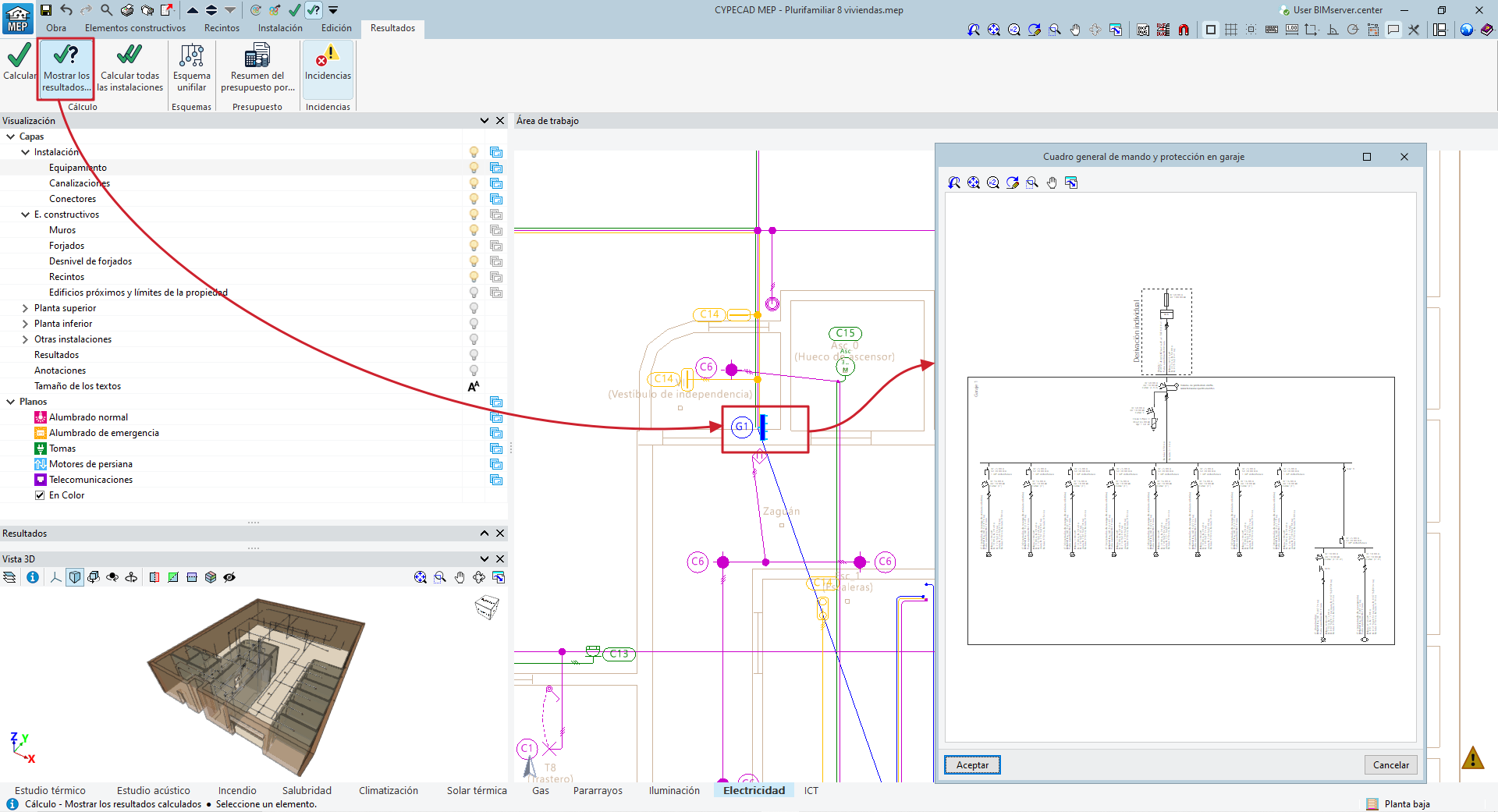Expand the Planta superior node
This screenshot has width=1498, height=812.
click(x=25, y=308)
